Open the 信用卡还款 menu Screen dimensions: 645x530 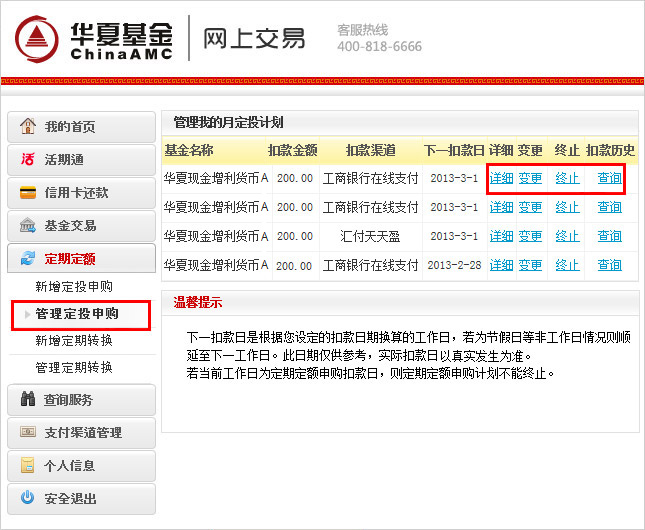click(x=81, y=193)
